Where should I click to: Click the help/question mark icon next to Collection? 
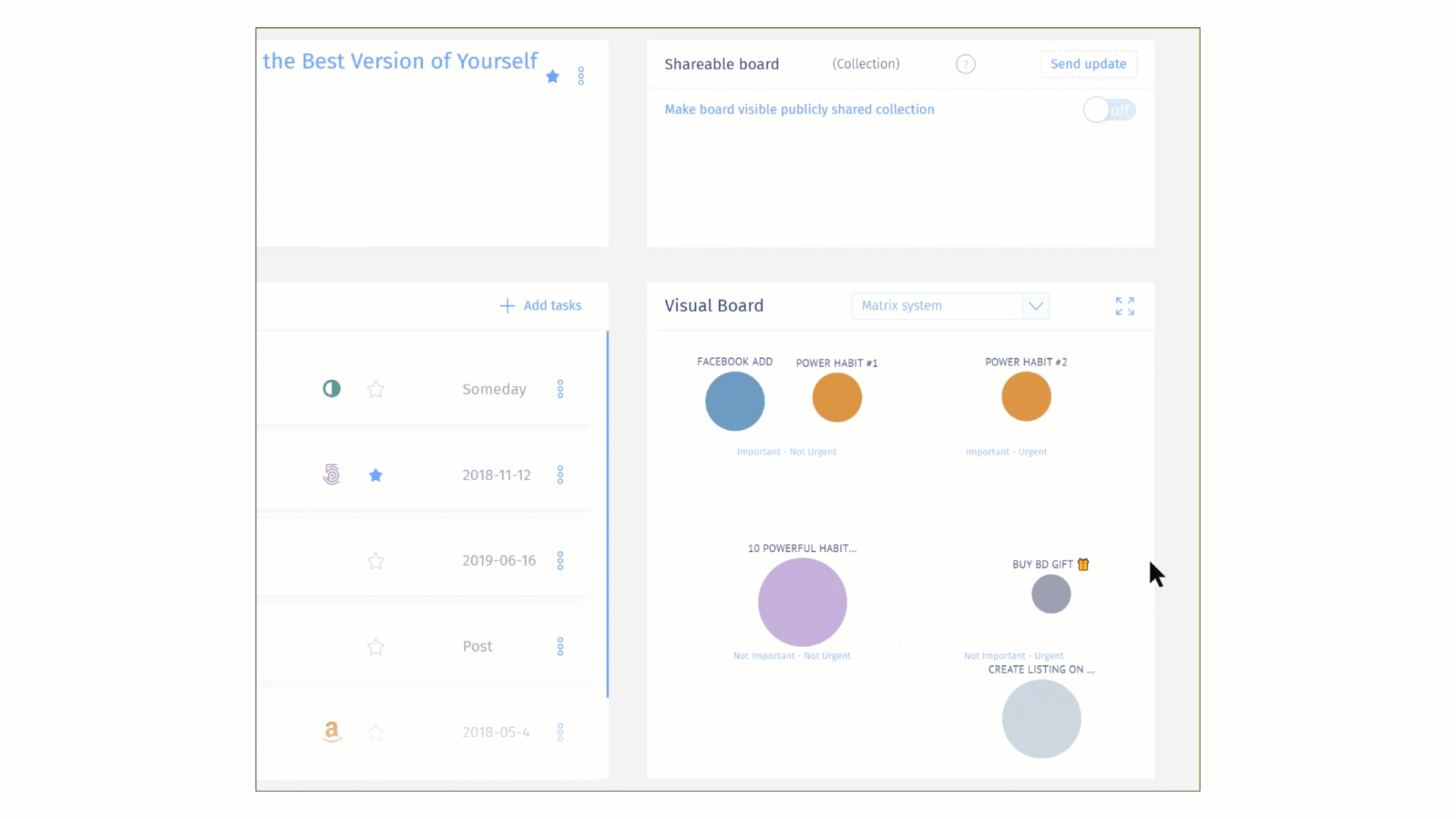tap(965, 64)
